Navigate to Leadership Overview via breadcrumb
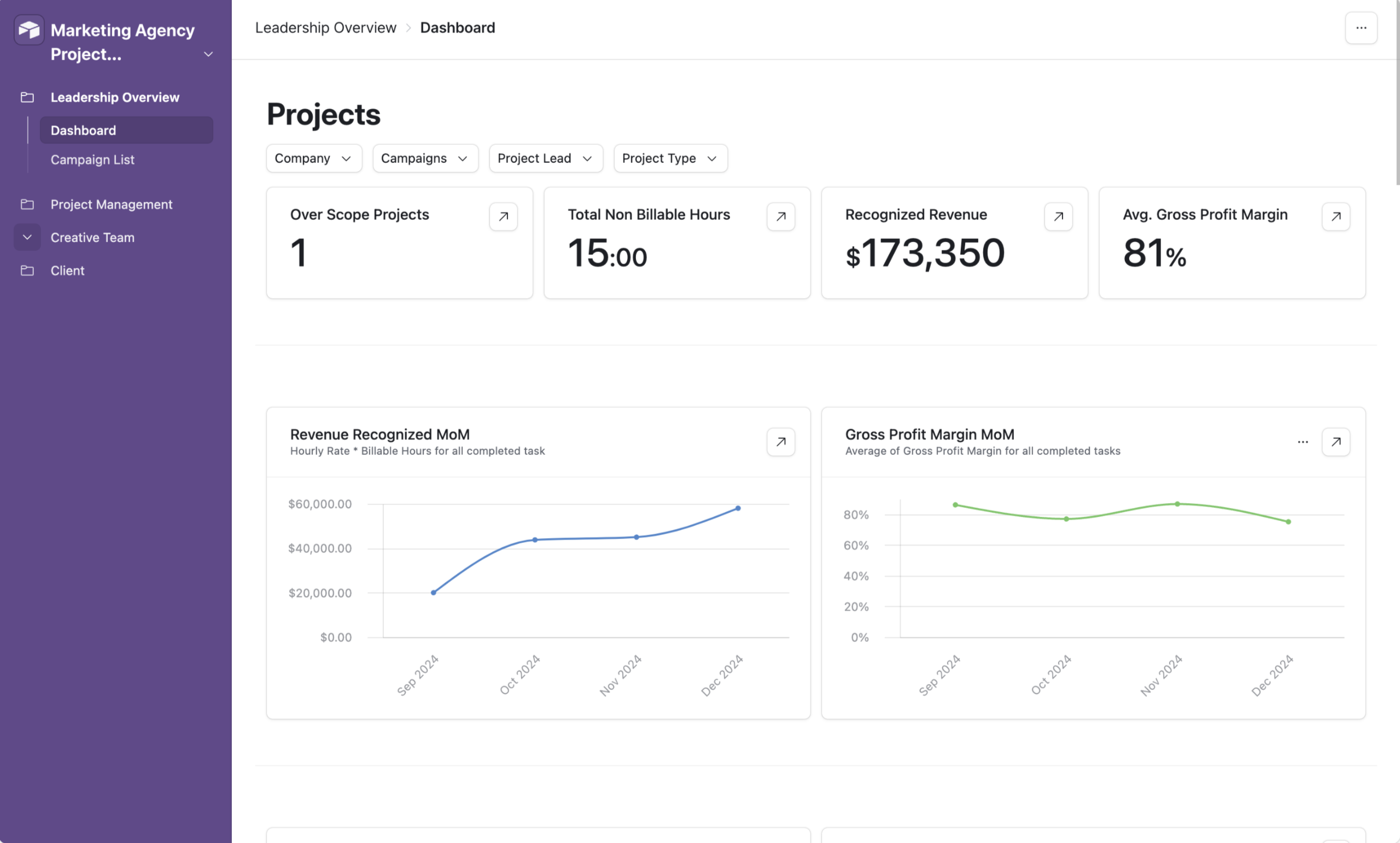 point(325,27)
